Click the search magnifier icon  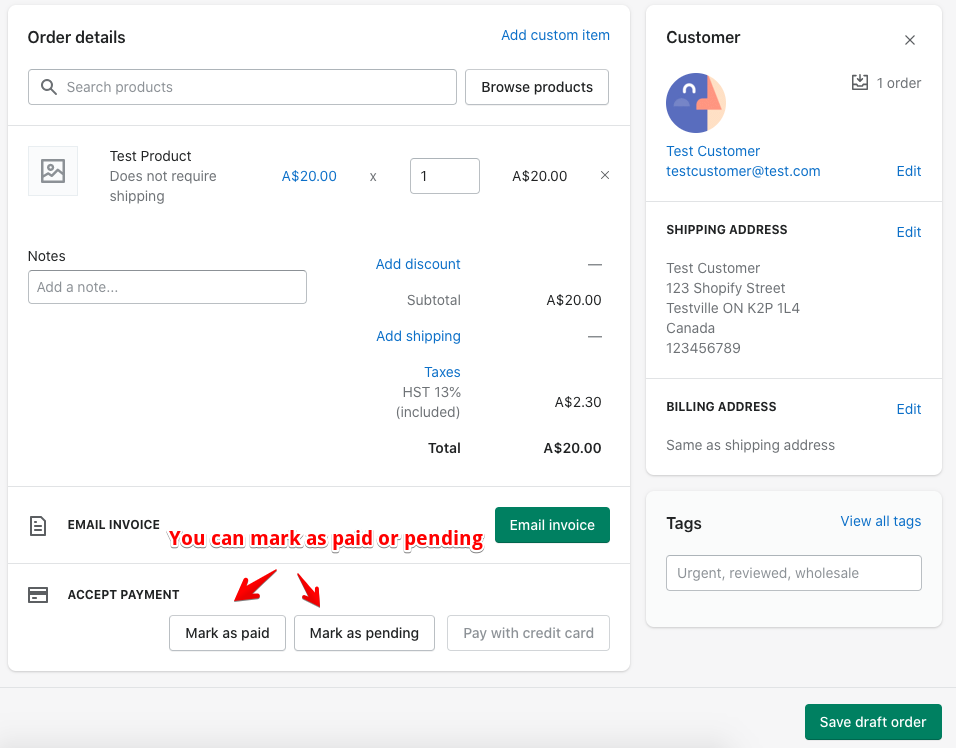pyautogui.click(x=49, y=87)
